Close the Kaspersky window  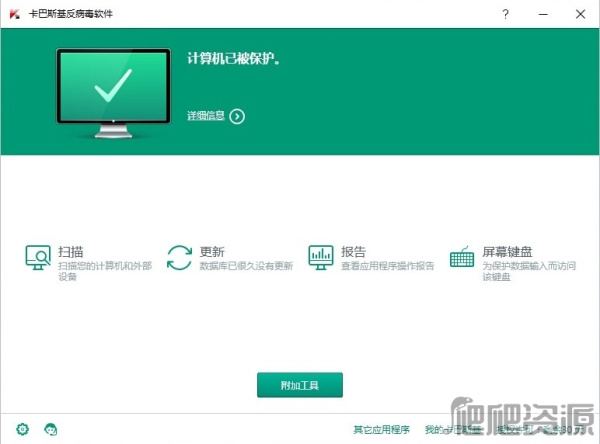(x=580, y=14)
